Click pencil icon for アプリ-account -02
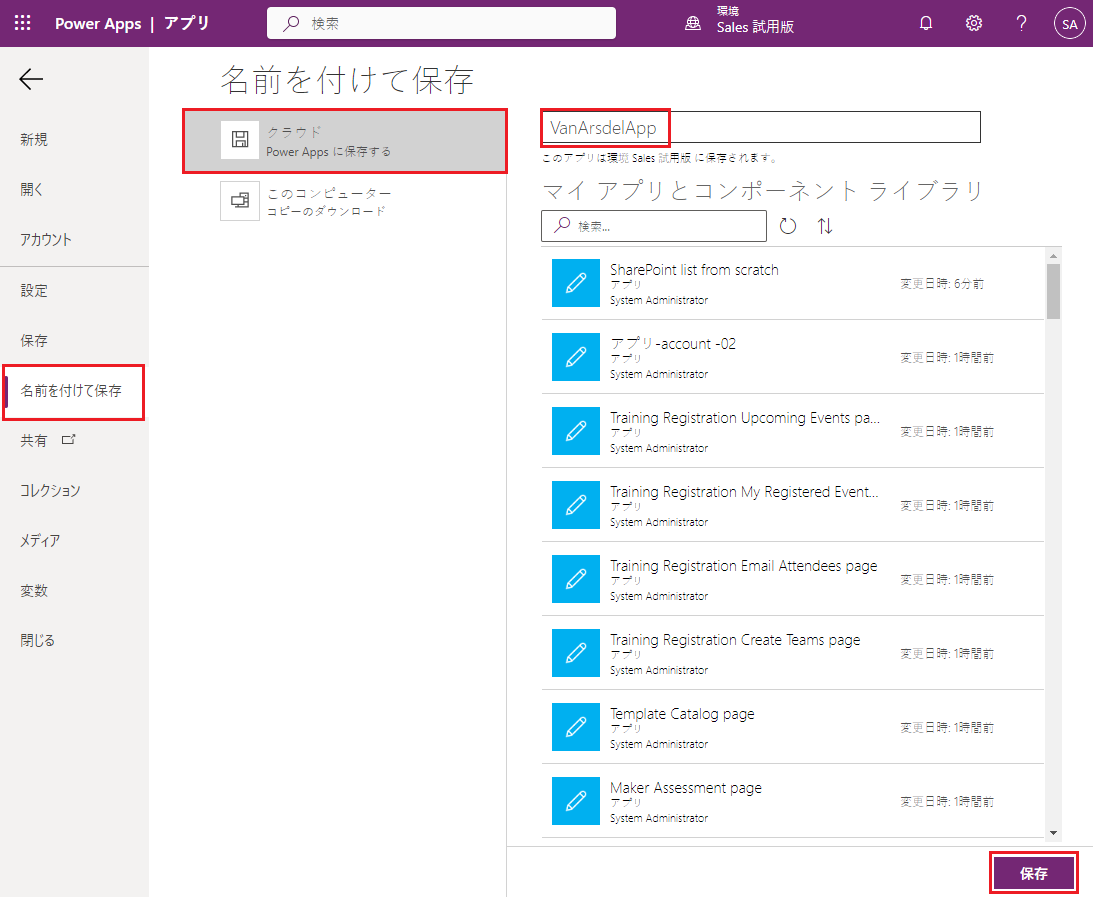Viewport: 1093px width, 897px height. tap(576, 357)
